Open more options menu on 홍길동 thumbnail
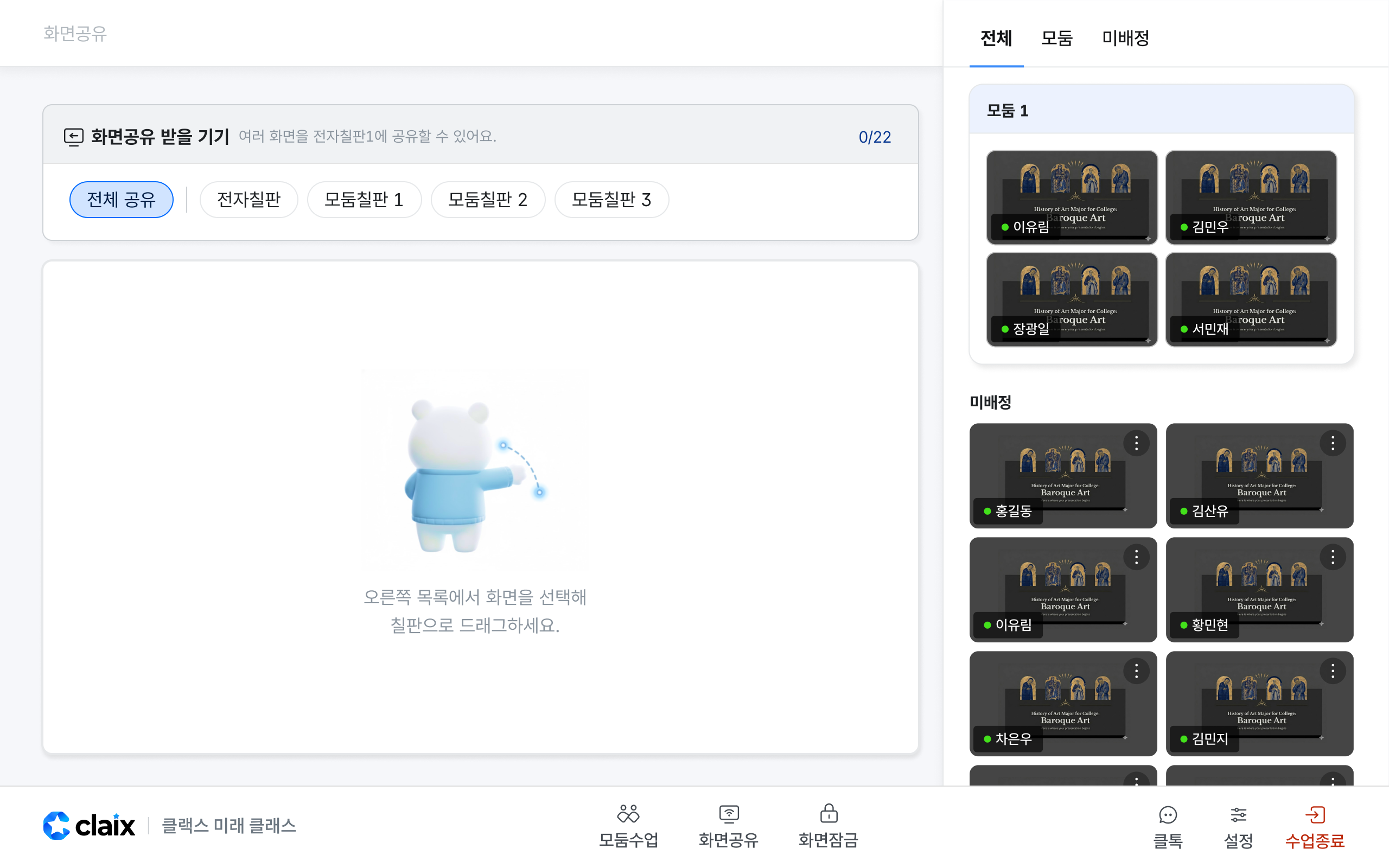The image size is (1389, 868). click(1136, 443)
